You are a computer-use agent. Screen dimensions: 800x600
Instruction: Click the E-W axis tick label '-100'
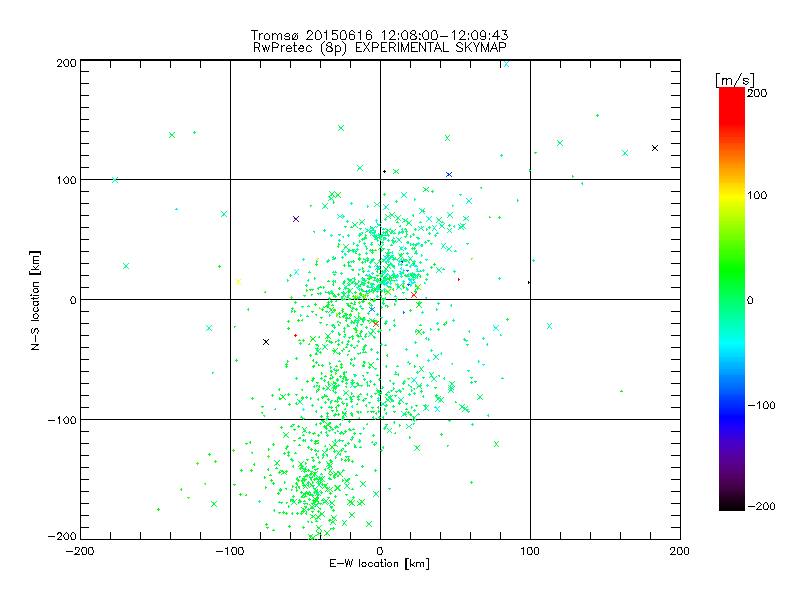(x=230, y=551)
